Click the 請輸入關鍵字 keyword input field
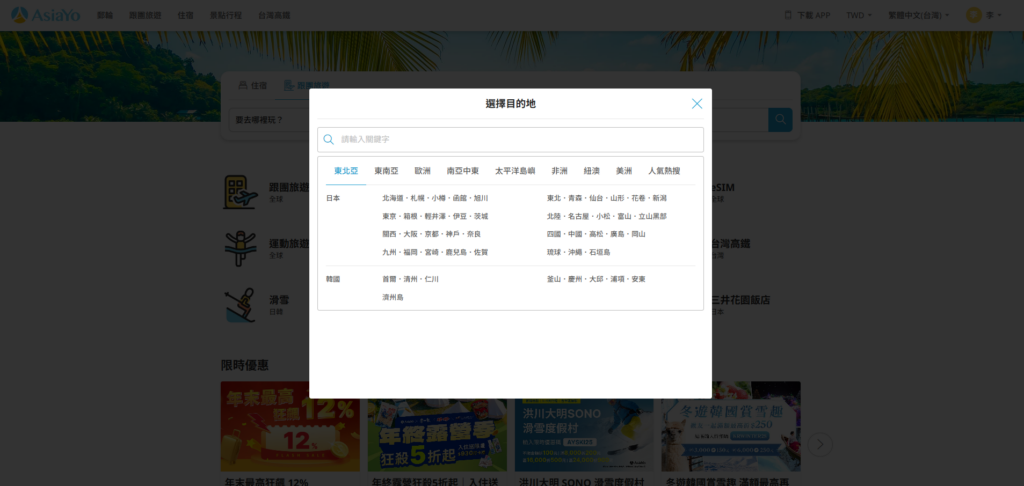1024x486 pixels. pyautogui.click(x=511, y=140)
